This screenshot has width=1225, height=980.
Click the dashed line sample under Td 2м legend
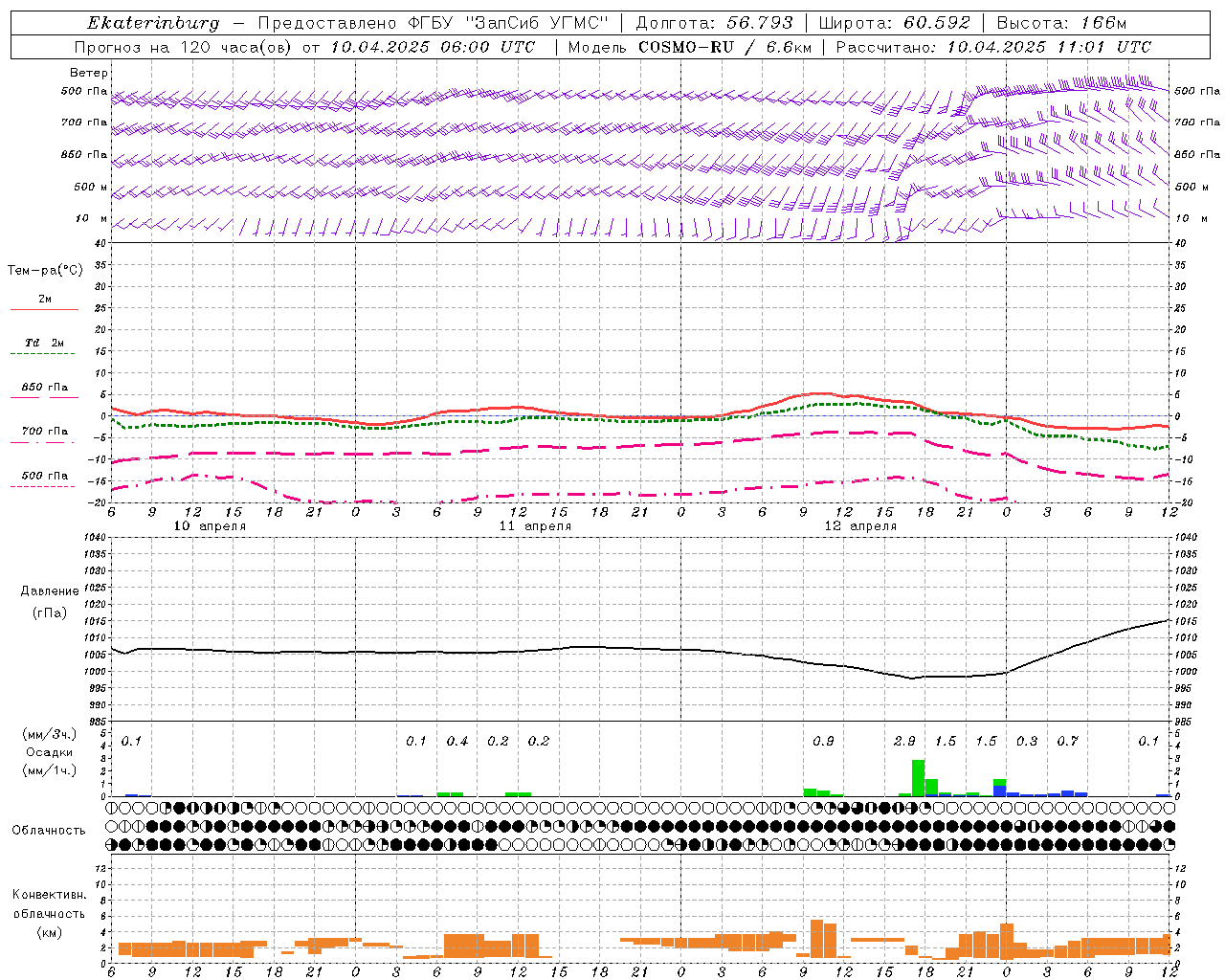point(42,353)
